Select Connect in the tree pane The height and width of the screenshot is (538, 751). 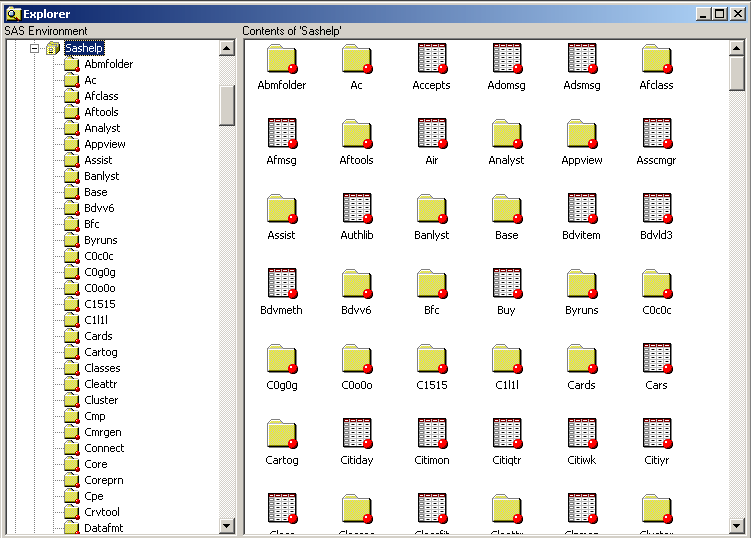[104, 448]
